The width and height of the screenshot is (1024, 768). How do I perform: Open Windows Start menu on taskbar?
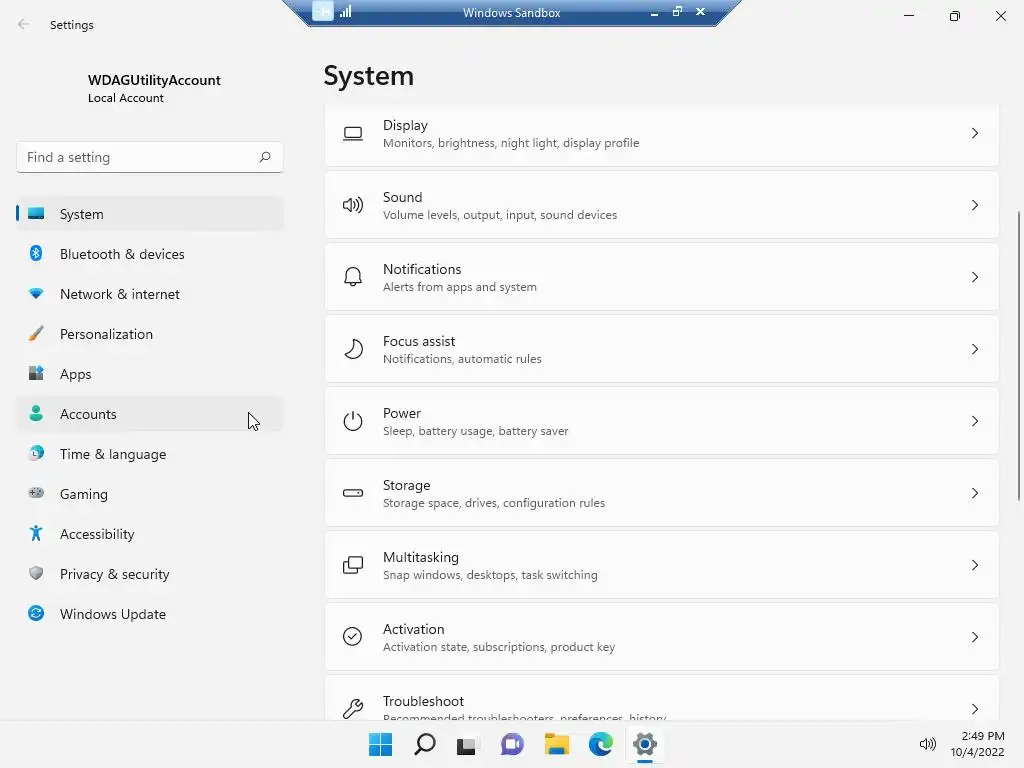[380, 744]
